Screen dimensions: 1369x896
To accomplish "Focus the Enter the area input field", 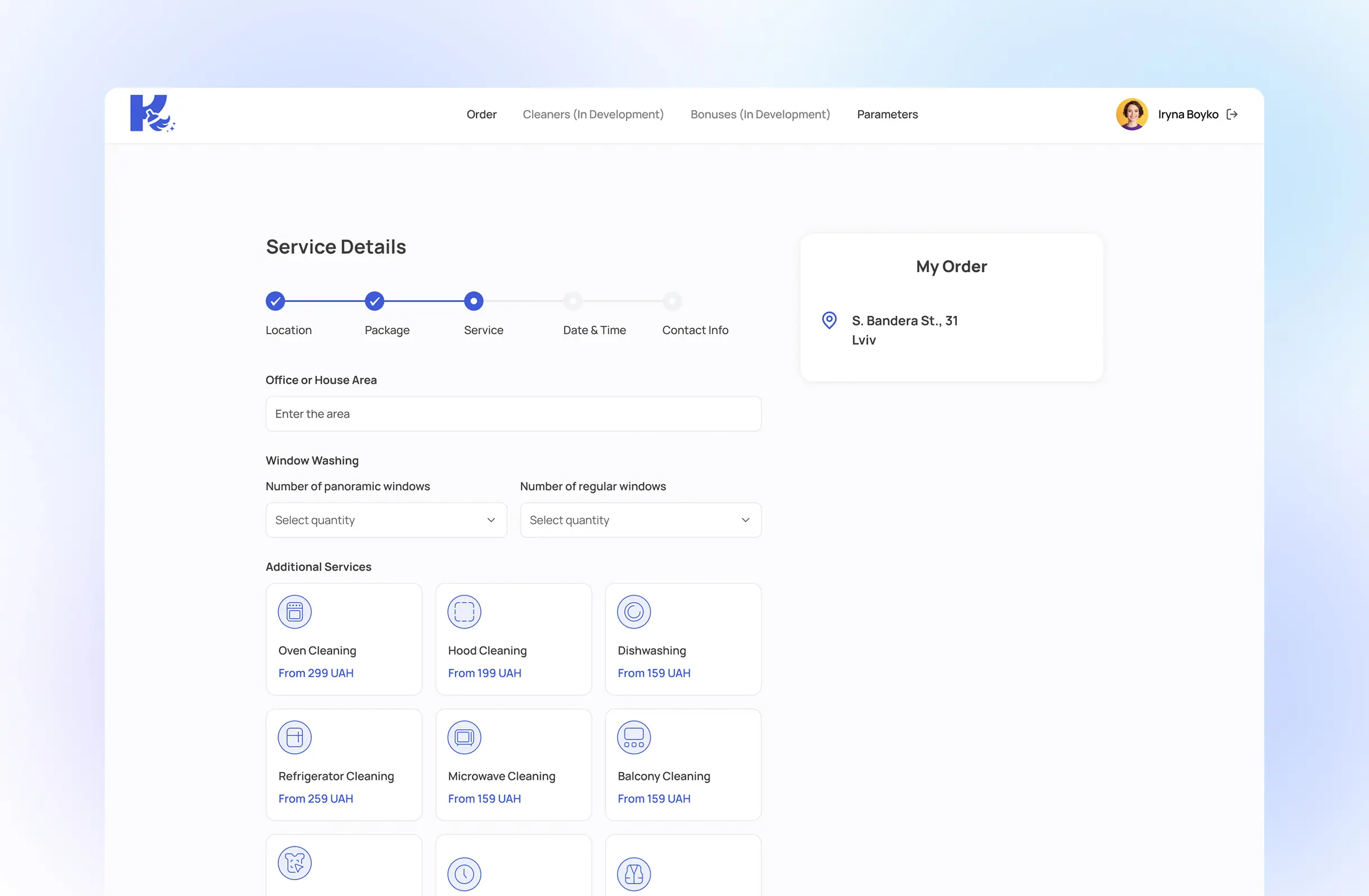I will (513, 414).
